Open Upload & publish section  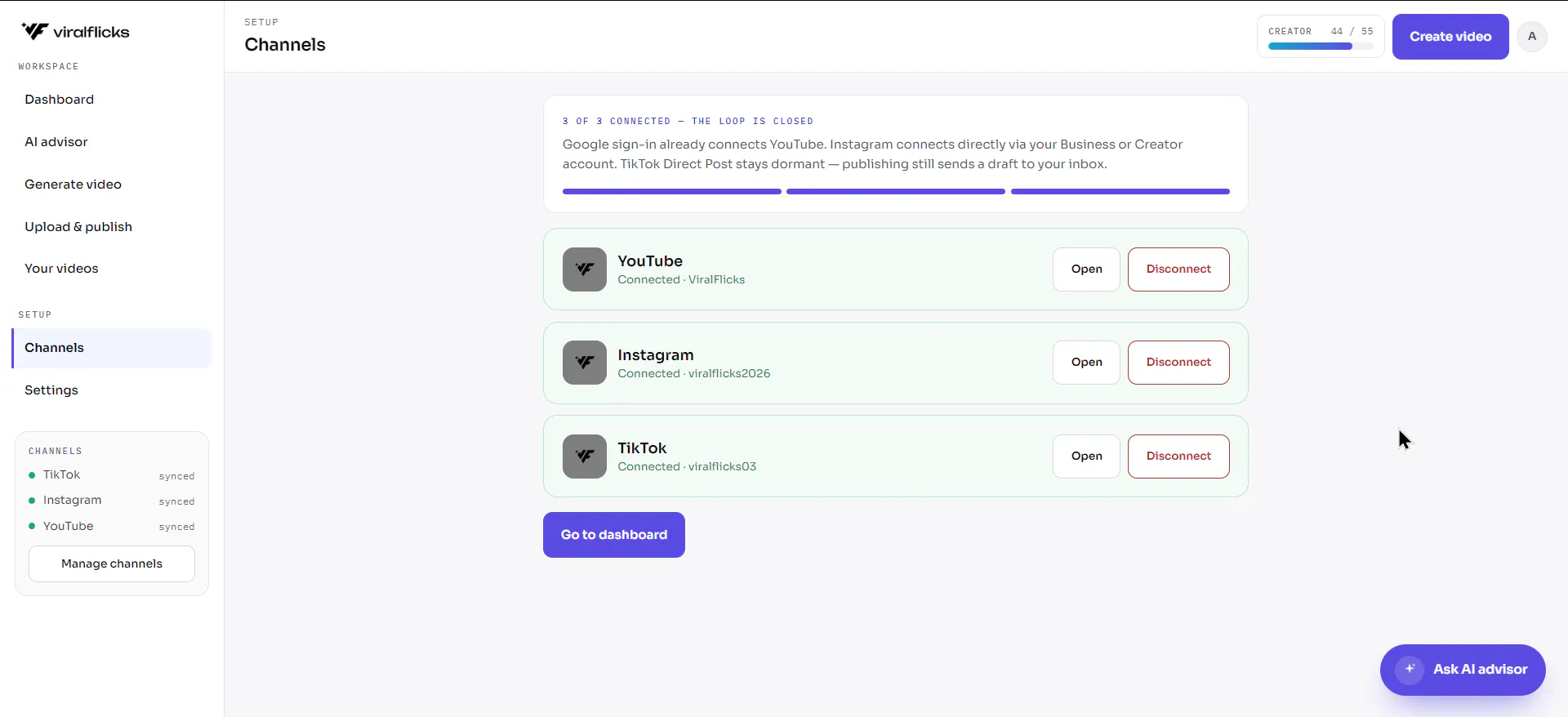(x=112, y=227)
